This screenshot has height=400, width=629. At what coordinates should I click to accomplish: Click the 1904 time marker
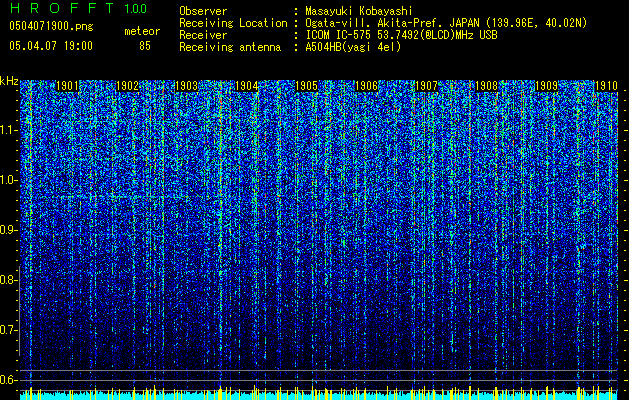pos(246,86)
